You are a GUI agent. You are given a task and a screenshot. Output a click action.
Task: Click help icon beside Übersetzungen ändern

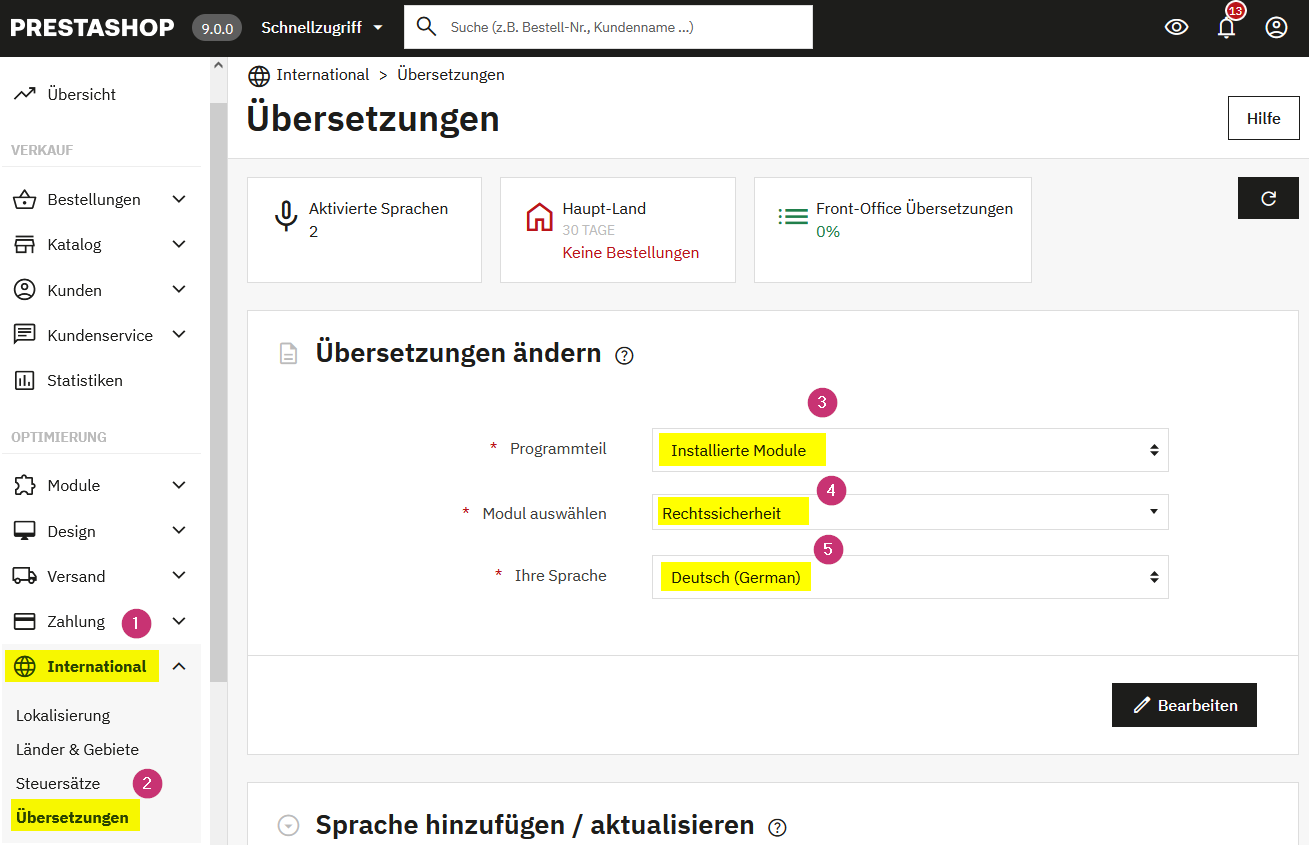(x=625, y=355)
